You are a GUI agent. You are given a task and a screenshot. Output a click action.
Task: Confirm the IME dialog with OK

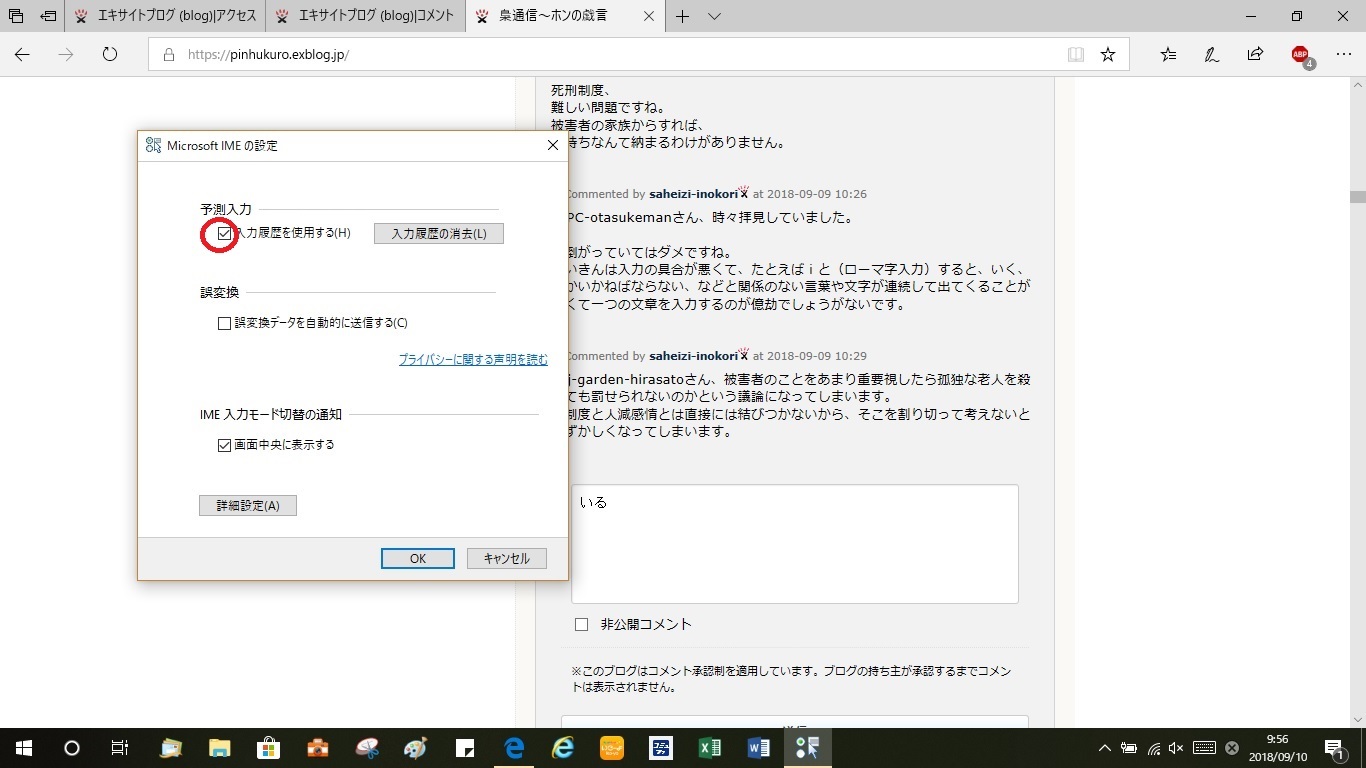pyautogui.click(x=418, y=559)
